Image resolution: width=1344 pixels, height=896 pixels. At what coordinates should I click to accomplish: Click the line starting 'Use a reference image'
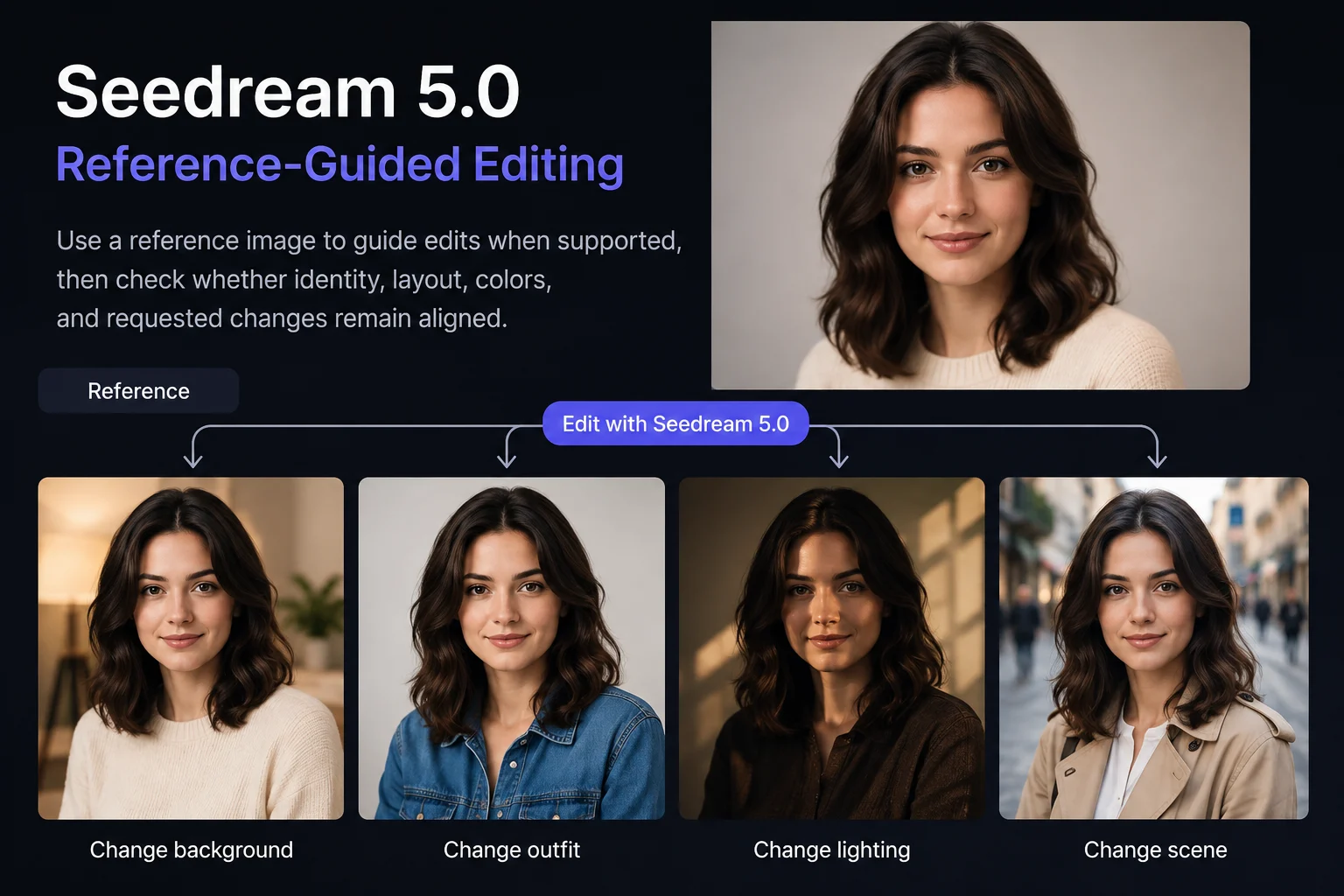[x=369, y=241]
